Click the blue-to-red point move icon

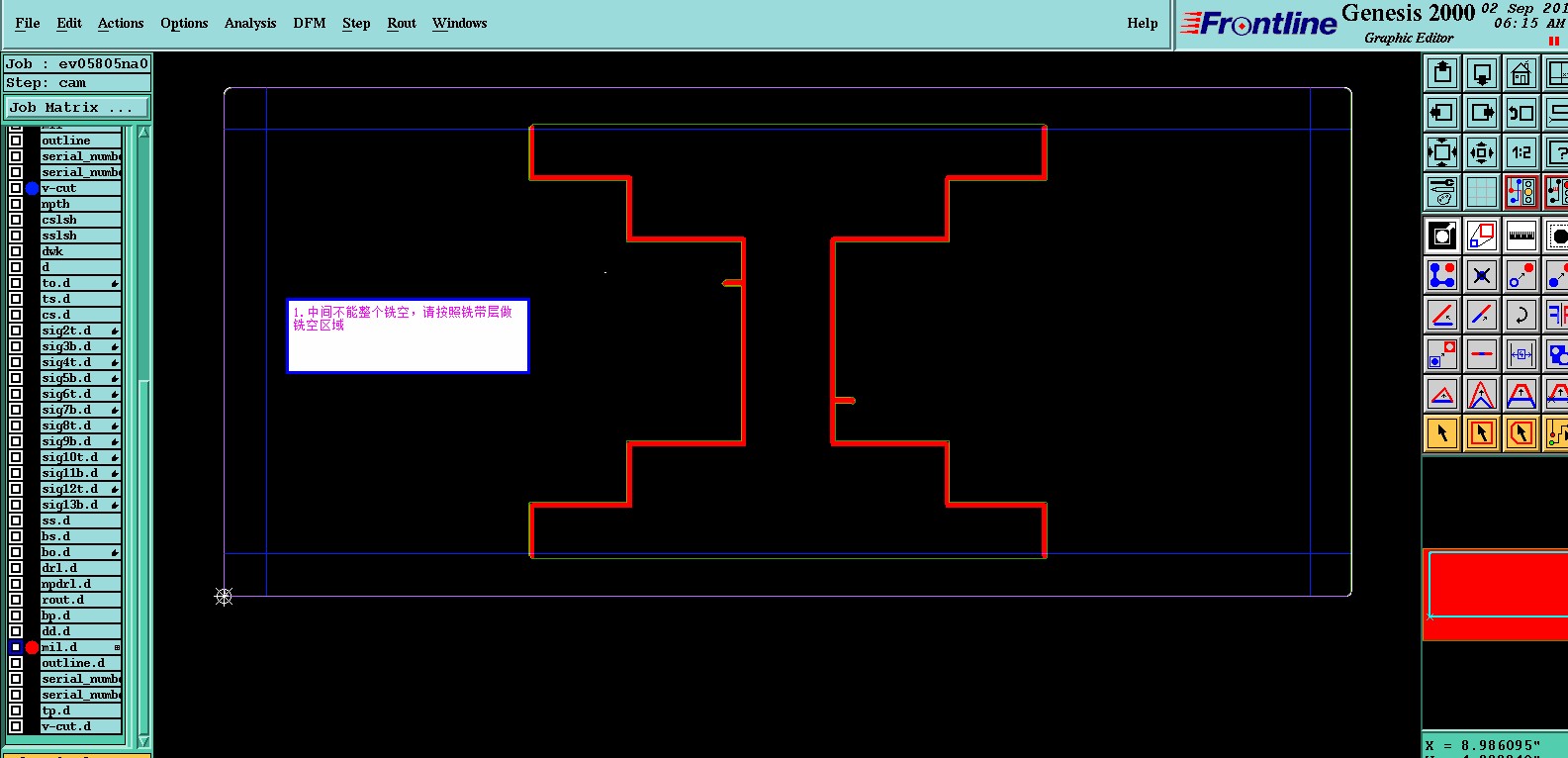tap(1522, 275)
